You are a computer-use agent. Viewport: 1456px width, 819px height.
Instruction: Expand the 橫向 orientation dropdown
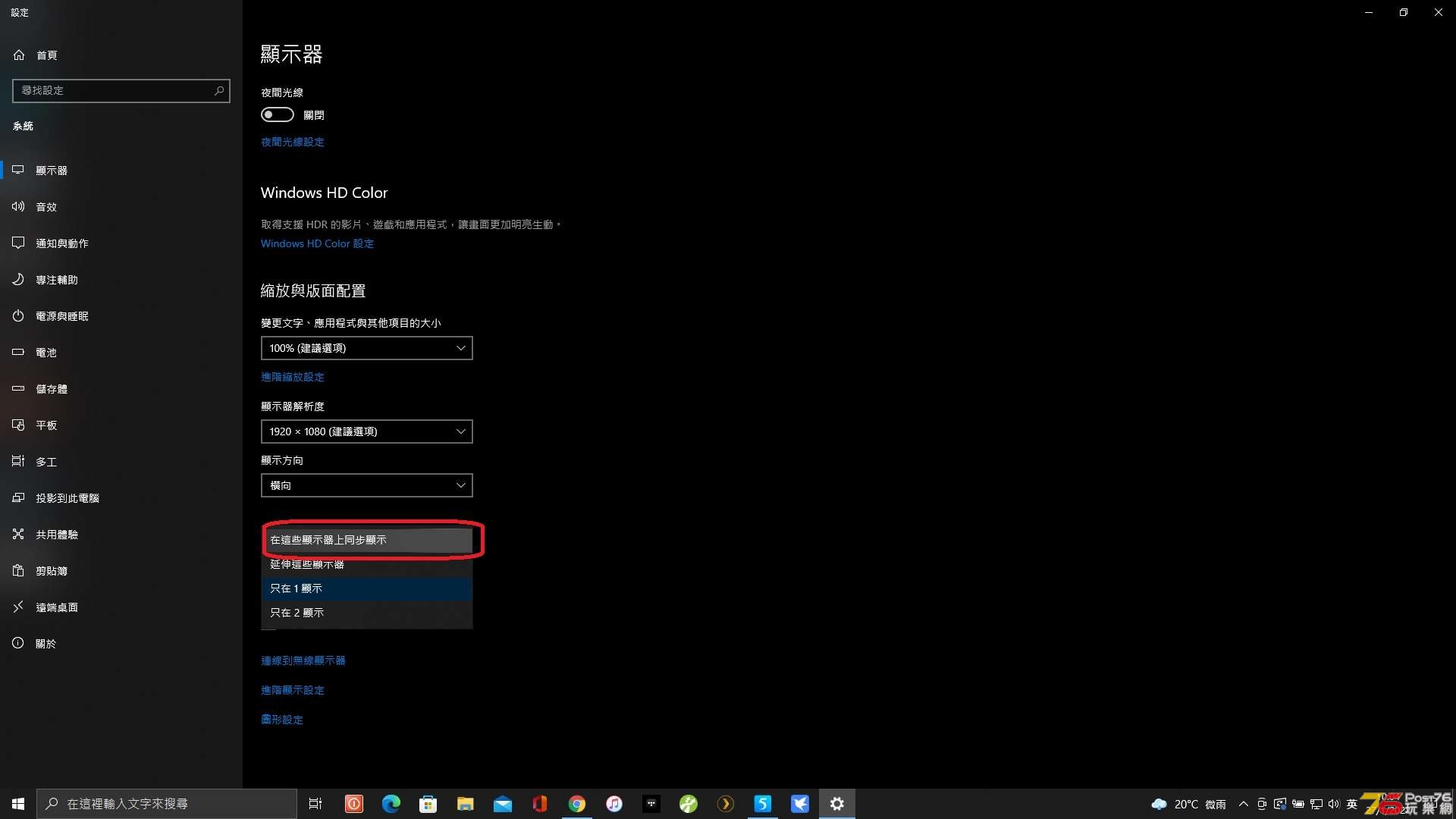[x=366, y=485]
